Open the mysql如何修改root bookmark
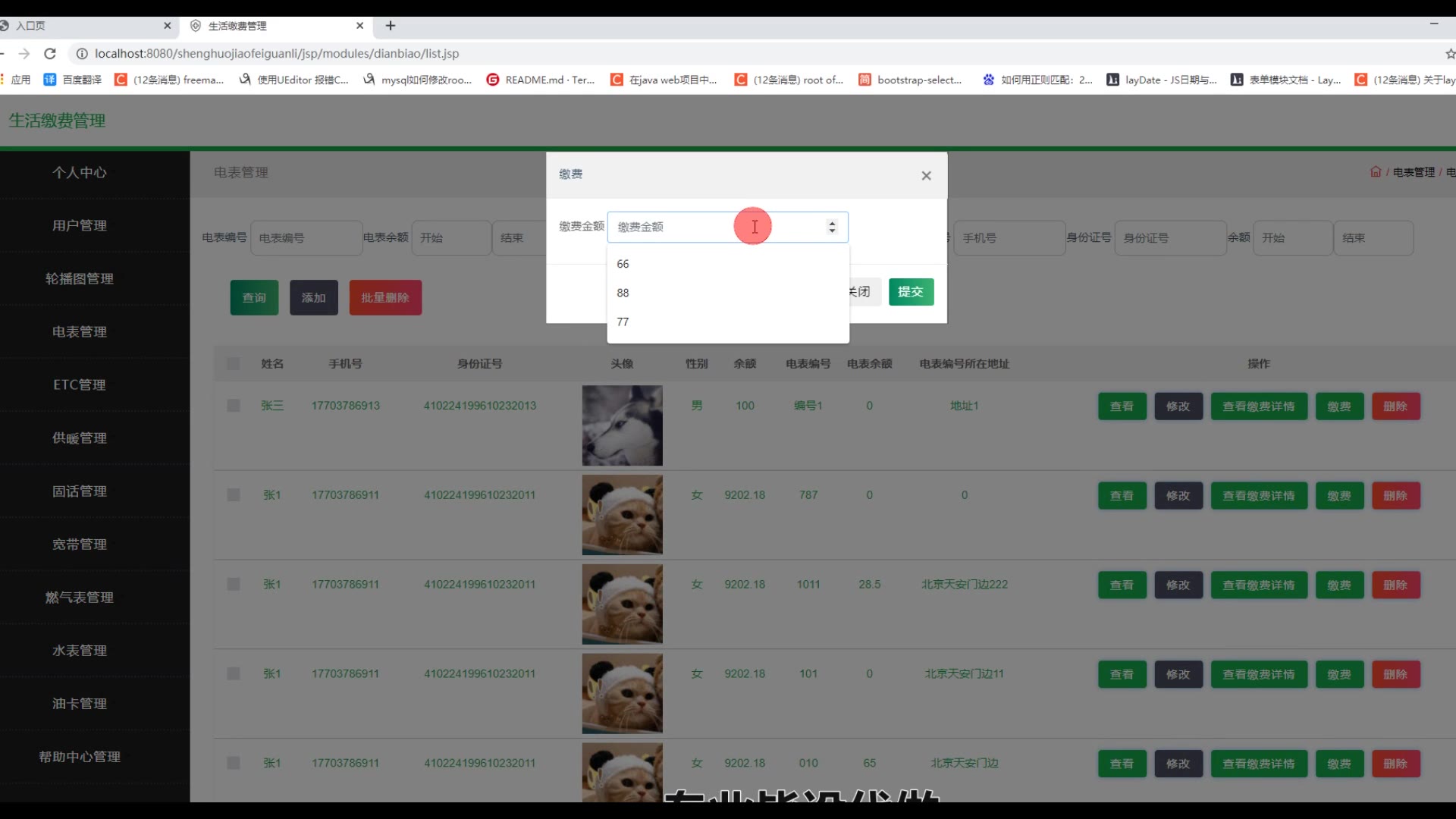Screen dimensions: 1456x819 [x=417, y=80]
